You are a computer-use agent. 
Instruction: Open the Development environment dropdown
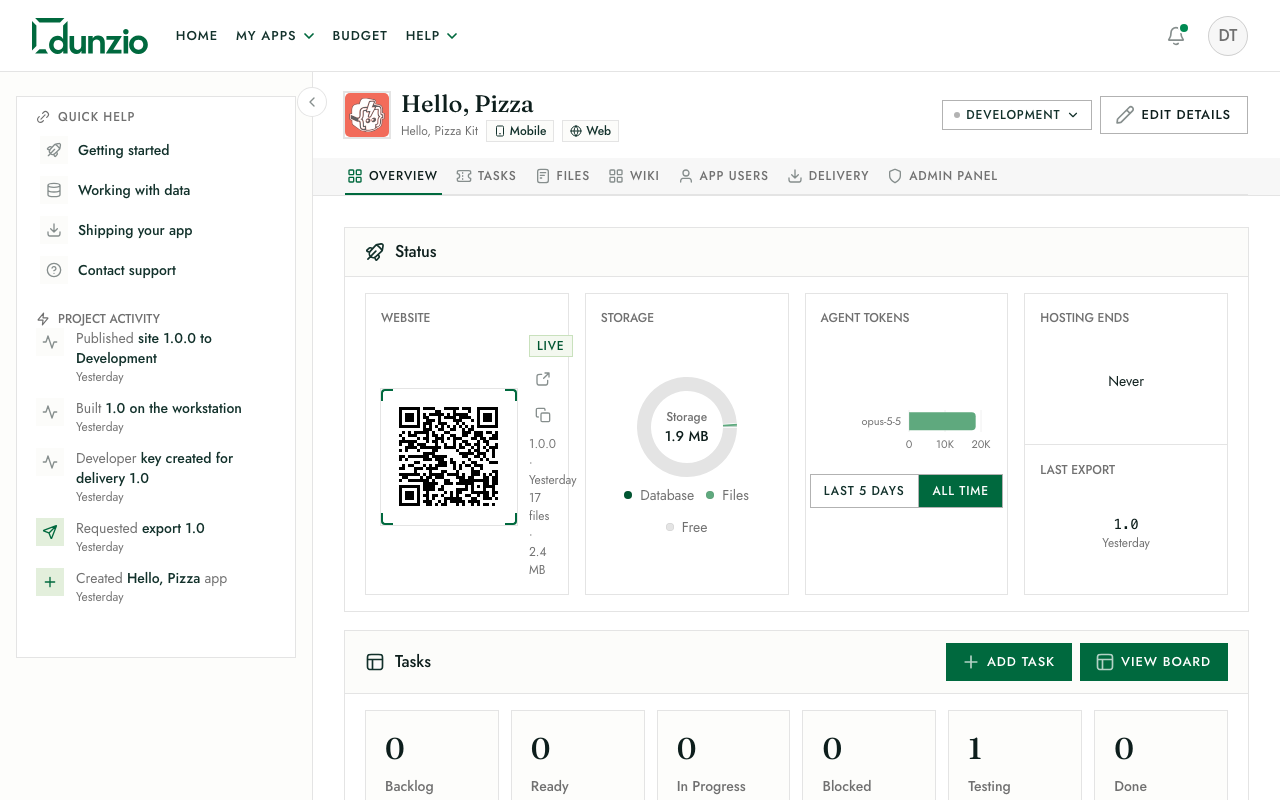pos(1016,115)
